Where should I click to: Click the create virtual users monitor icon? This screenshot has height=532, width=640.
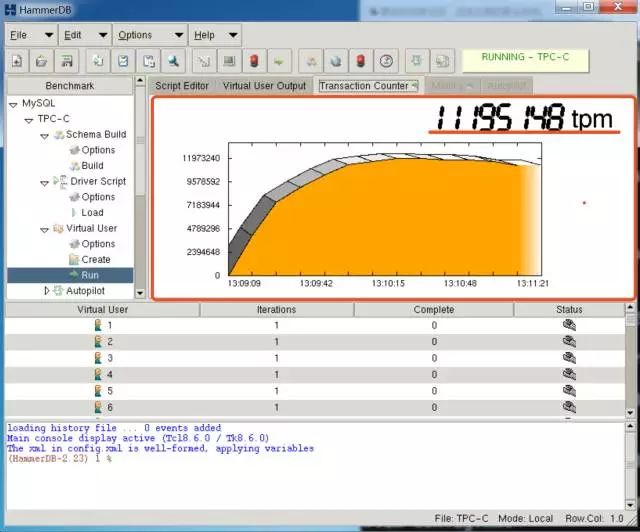pos(229,61)
